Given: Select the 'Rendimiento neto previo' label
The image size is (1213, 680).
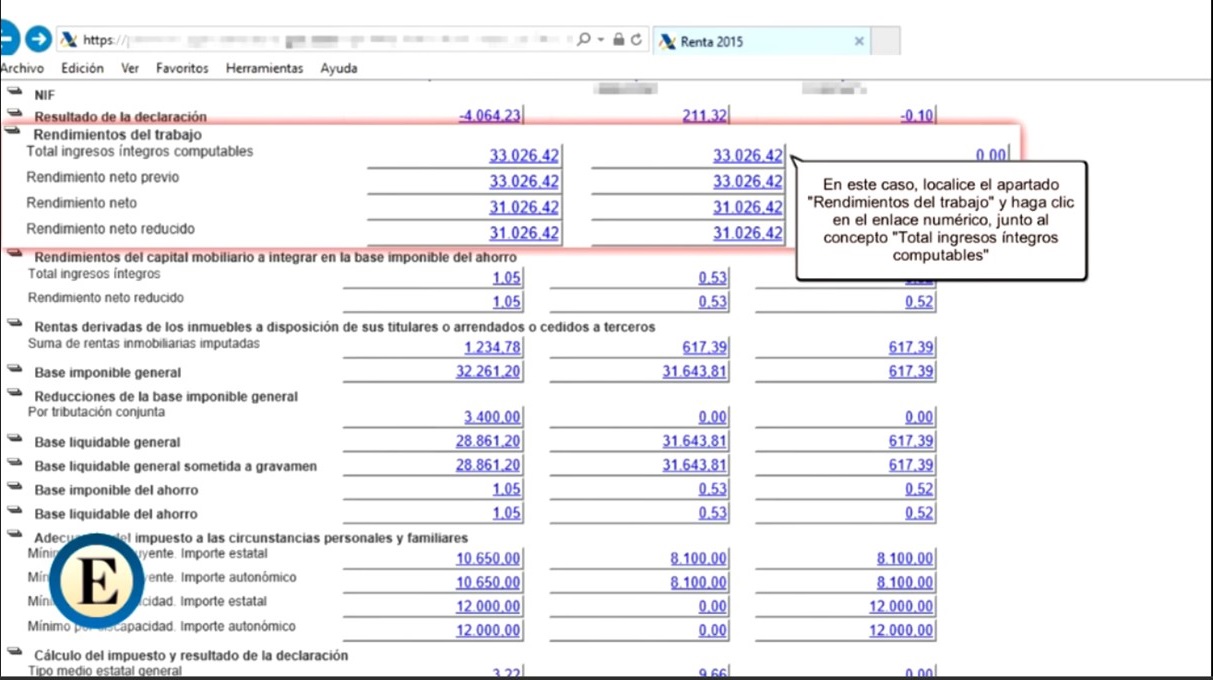Looking at the screenshot, I should [x=103, y=177].
